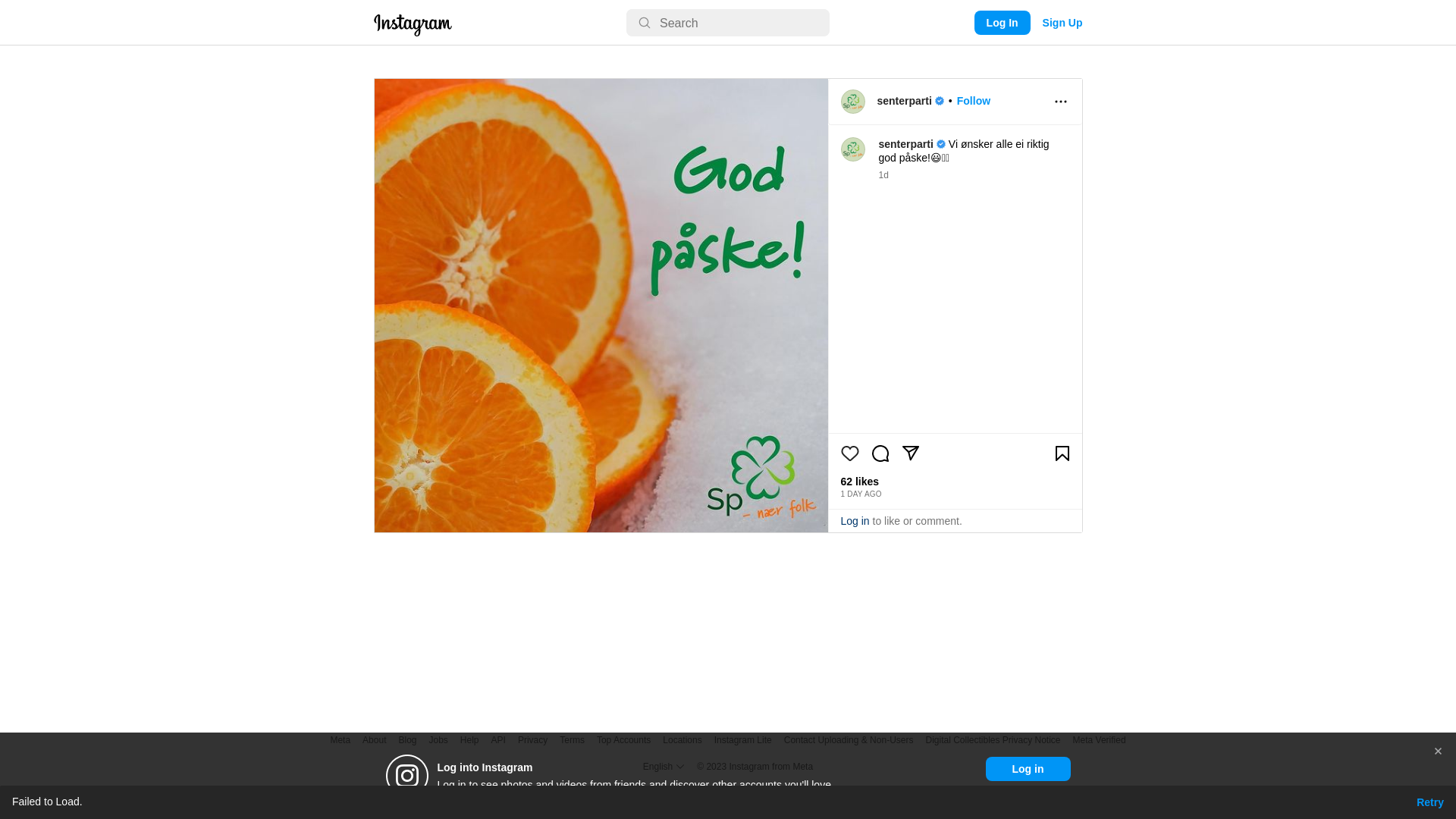
Task: Click the senterparti profile avatar in the post header
Action: point(852,102)
